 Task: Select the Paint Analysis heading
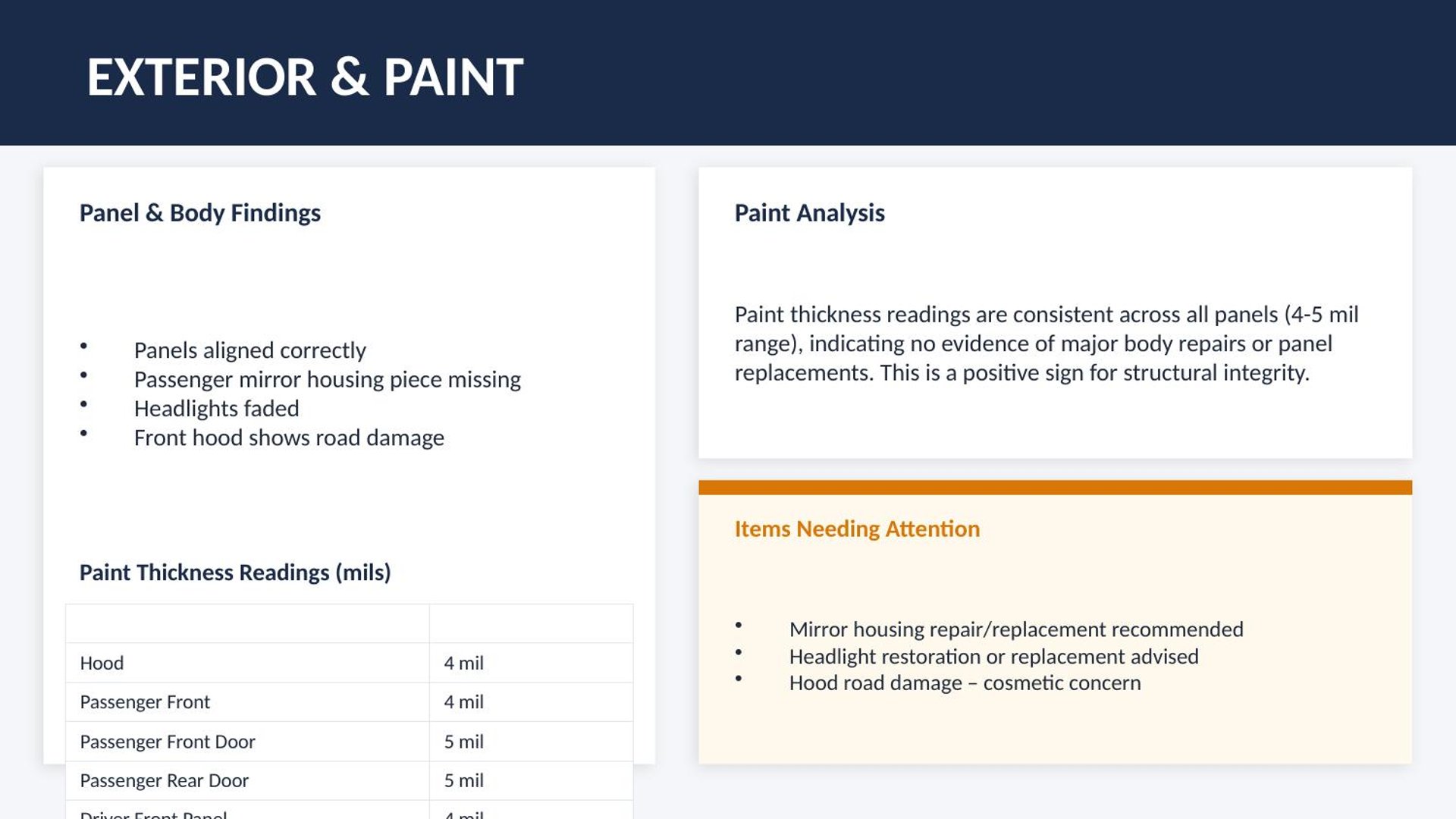click(x=809, y=213)
